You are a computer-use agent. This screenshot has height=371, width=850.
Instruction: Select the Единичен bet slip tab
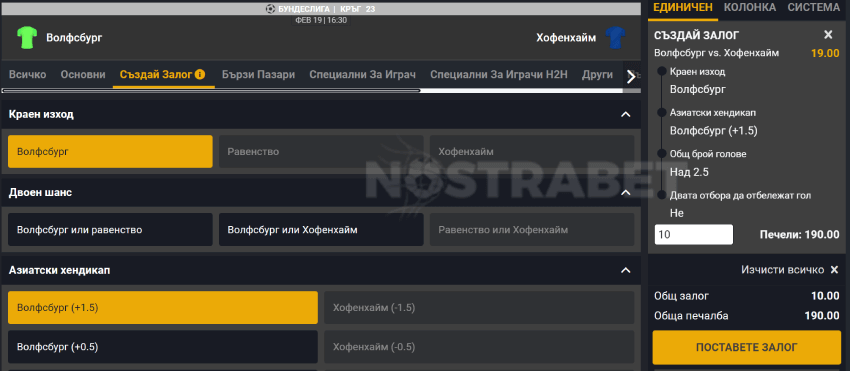682,7
